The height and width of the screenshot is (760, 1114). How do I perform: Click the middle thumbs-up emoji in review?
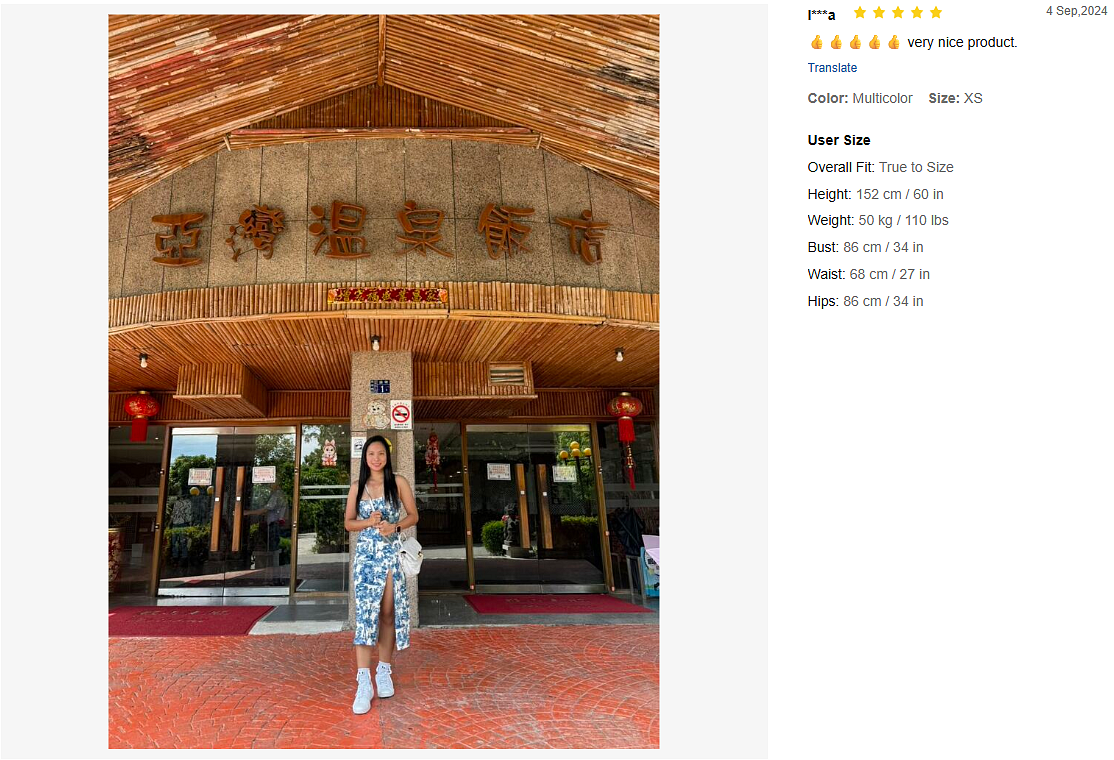tap(855, 43)
